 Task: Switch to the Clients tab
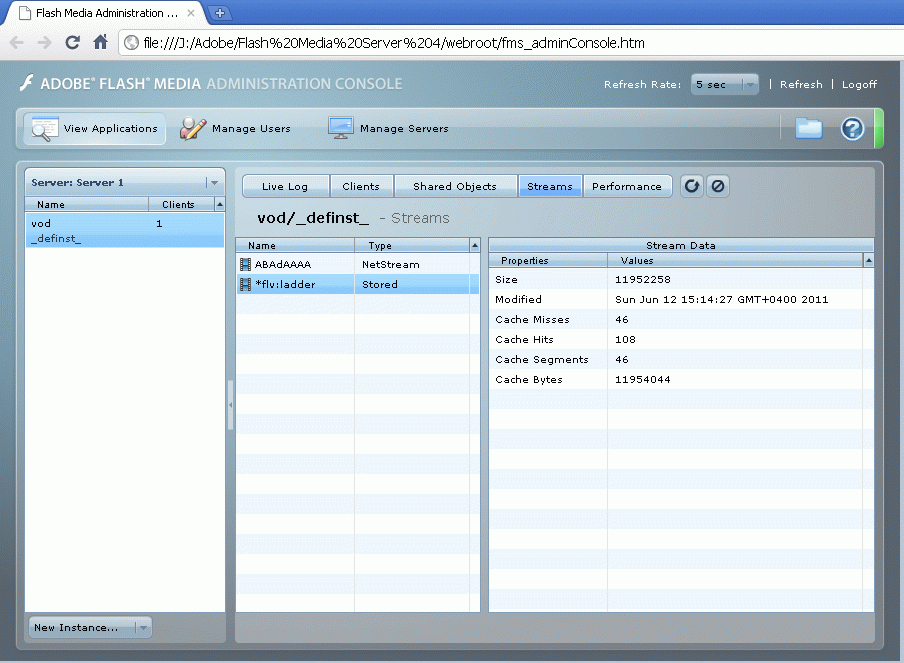coord(361,186)
